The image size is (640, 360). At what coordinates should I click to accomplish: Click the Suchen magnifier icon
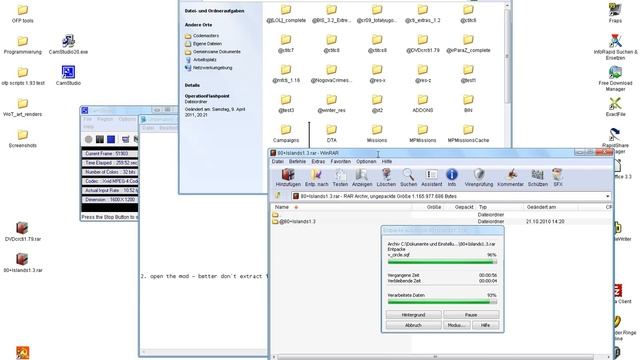[408, 178]
